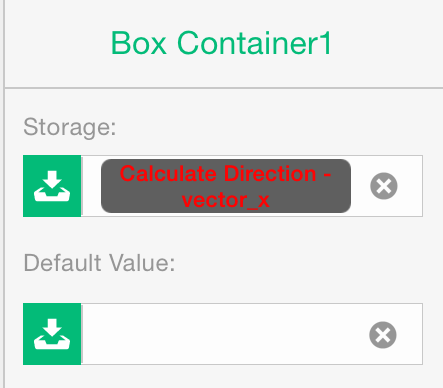Open the storage picker from the tray arrow icon
This screenshot has height=388, width=443.
52,186
